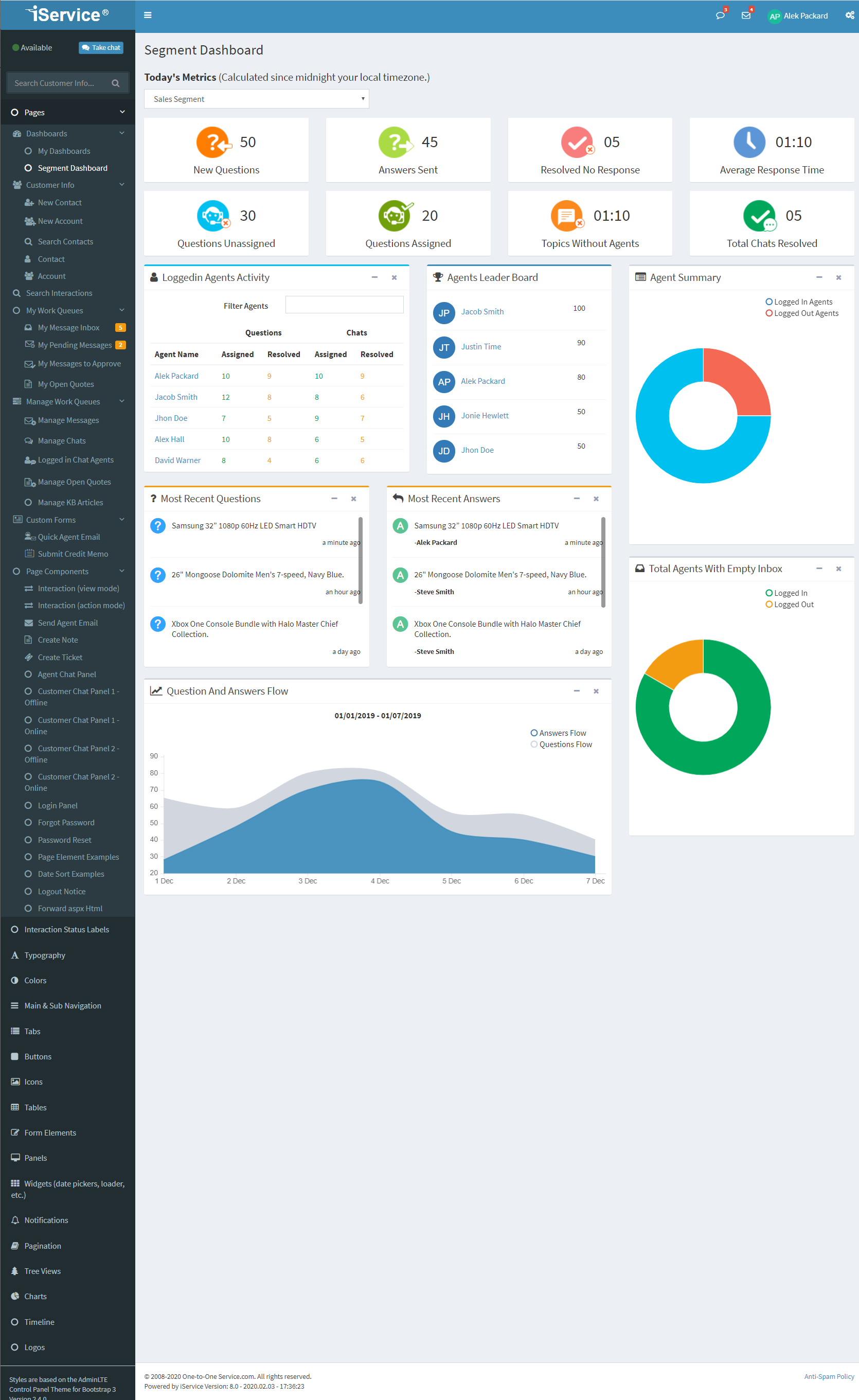Collapse the Page Components submenu
Viewport: 859px width, 1400px height.
(x=67, y=571)
